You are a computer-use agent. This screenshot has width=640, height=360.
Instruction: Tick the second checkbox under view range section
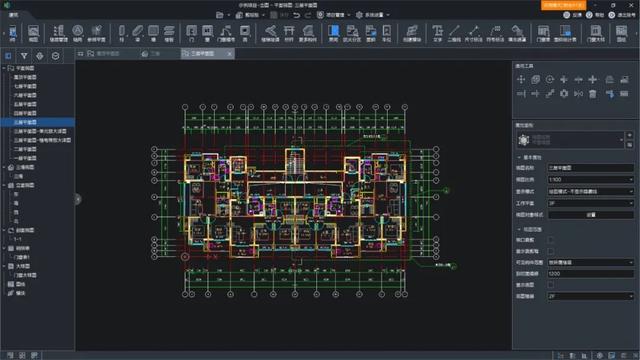click(551, 251)
